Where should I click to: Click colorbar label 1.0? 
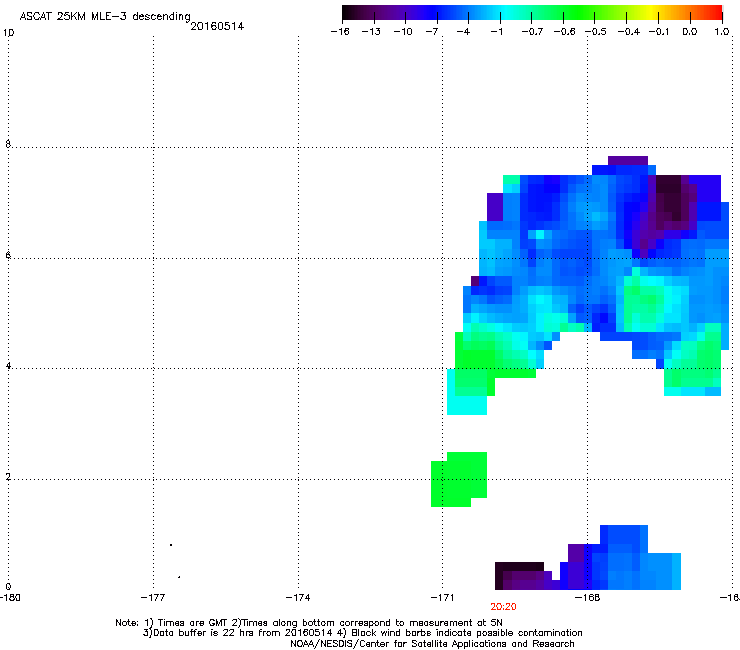(722, 32)
